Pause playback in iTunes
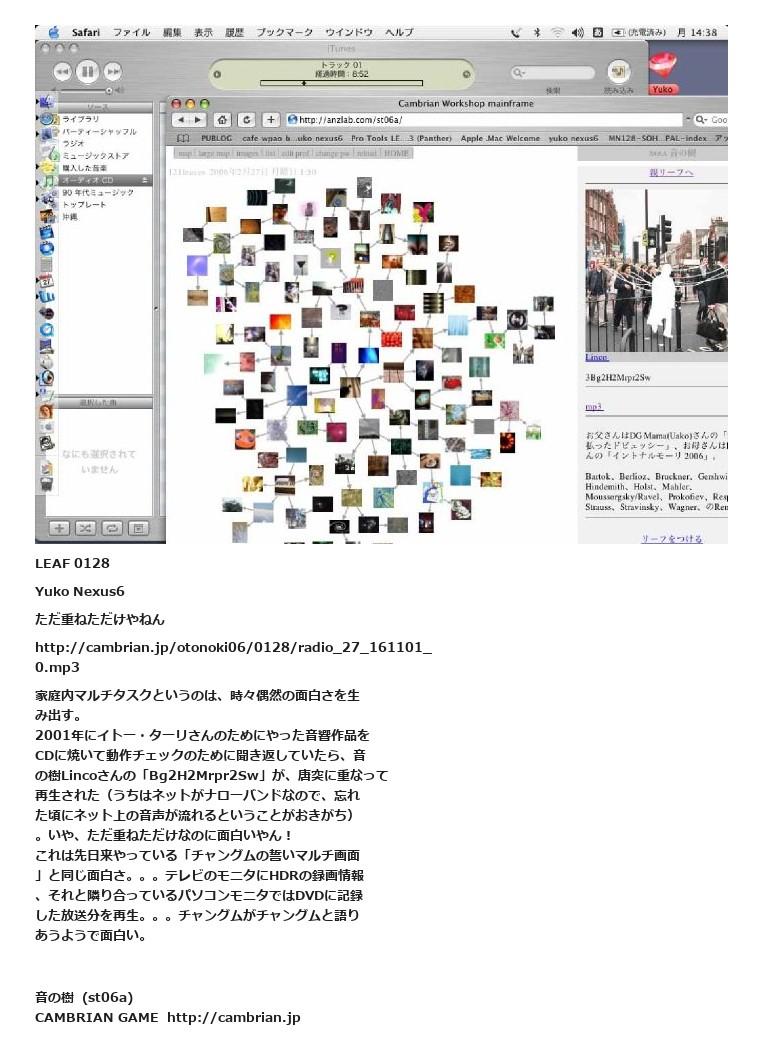The image size is (763, 1042). pos(87,71)
